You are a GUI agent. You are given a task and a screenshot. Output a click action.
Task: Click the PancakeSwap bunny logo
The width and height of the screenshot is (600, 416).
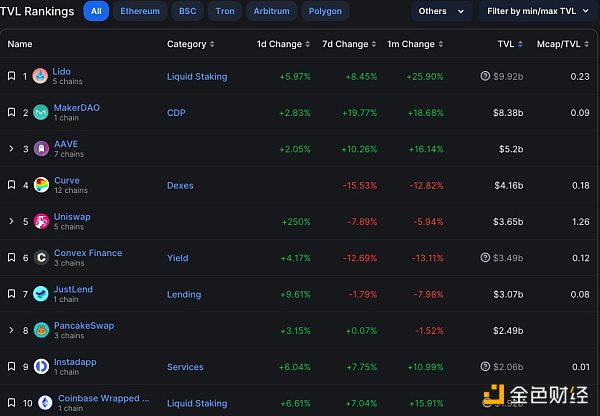tap(40, 330)
